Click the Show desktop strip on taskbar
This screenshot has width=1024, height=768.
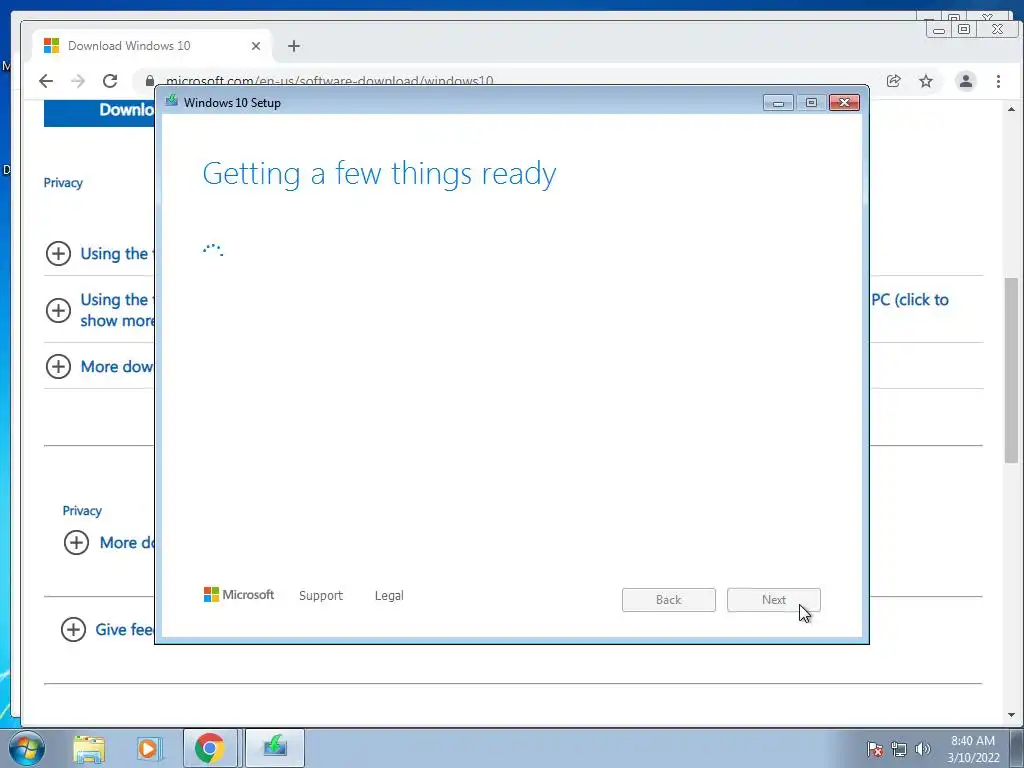[x=1017, y=748]
